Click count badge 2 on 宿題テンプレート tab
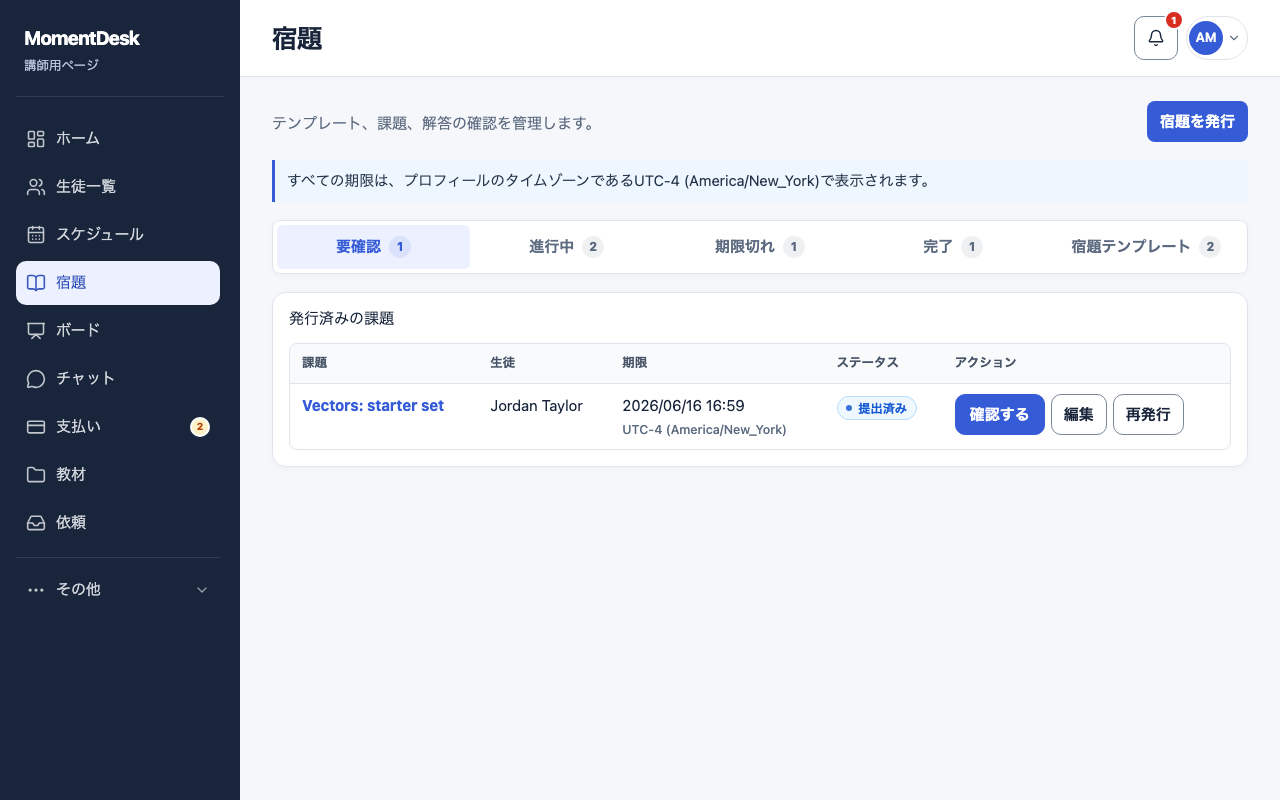This screenshot has height=800, width=1280. [1210, 247]
